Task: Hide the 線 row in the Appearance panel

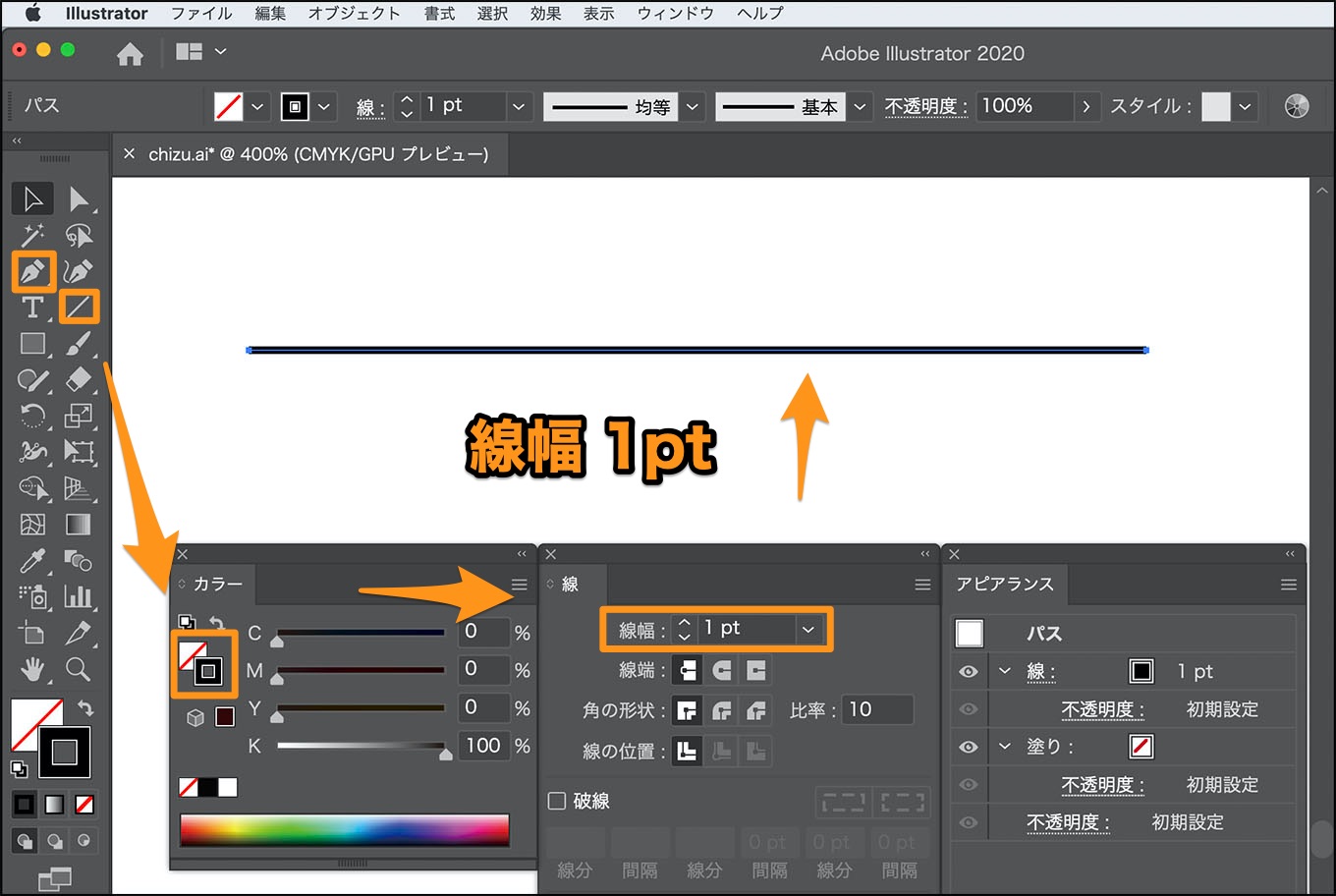Action: coord(969,672)
